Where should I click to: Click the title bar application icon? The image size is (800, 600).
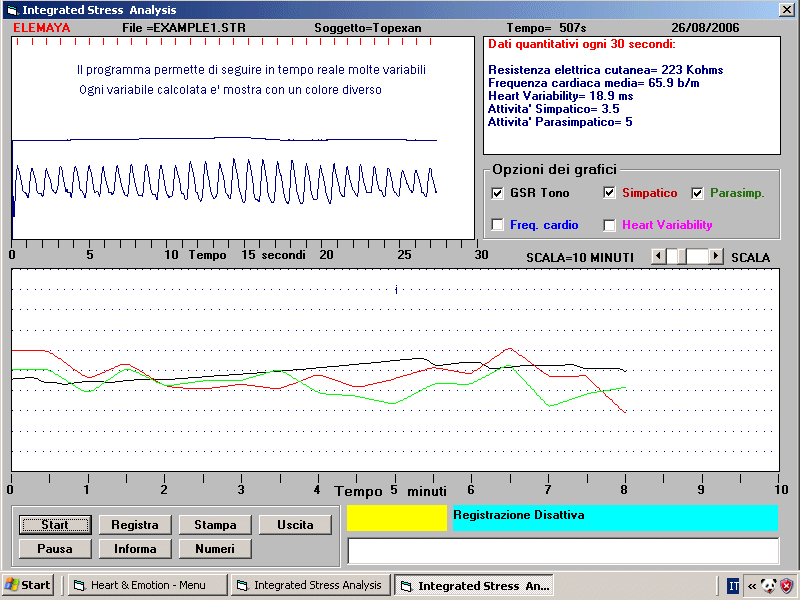click(x=10, y=10)
